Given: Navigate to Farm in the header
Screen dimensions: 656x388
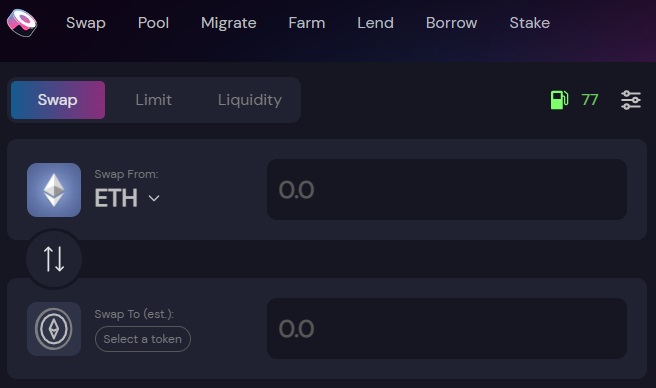Looking at the screenshot, I should tap(307, 23).
